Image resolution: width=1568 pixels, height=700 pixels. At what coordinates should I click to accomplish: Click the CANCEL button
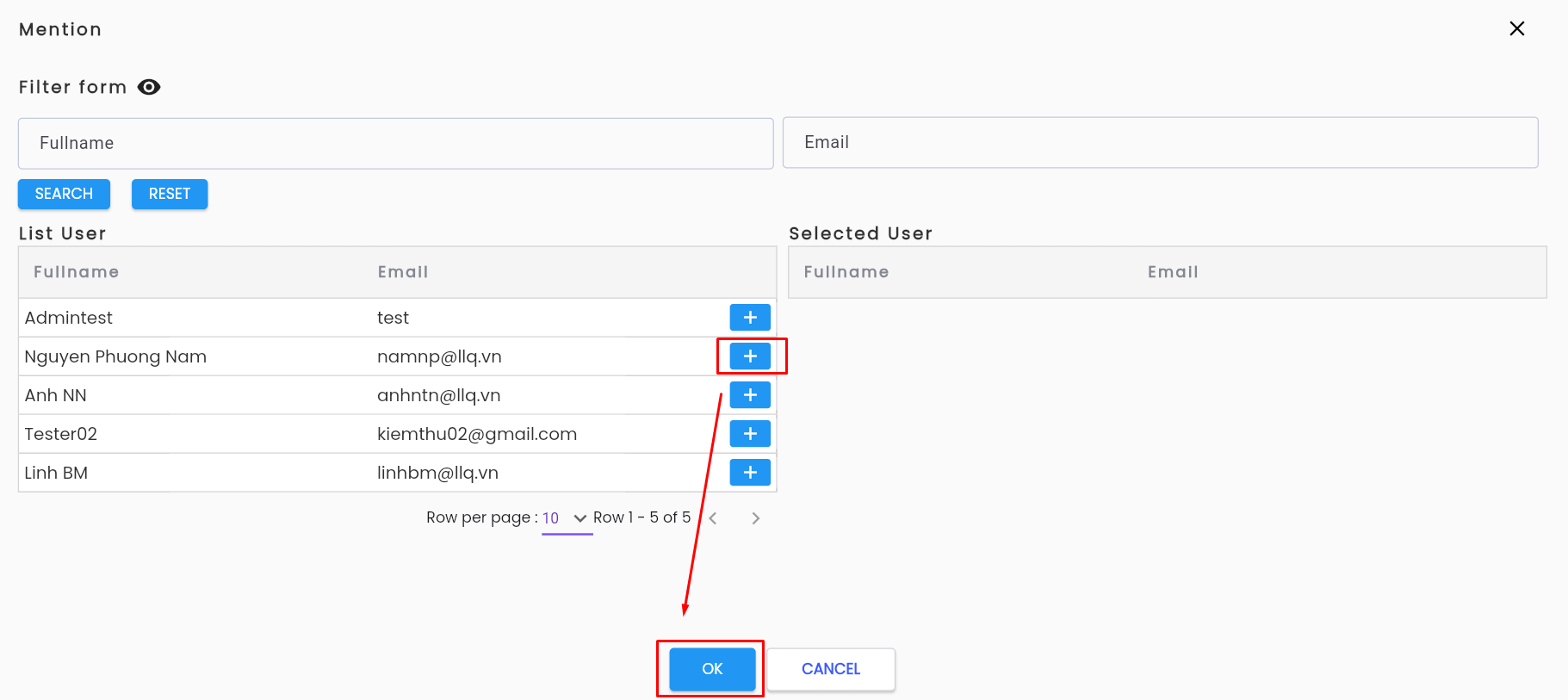[x=831, y=669]
